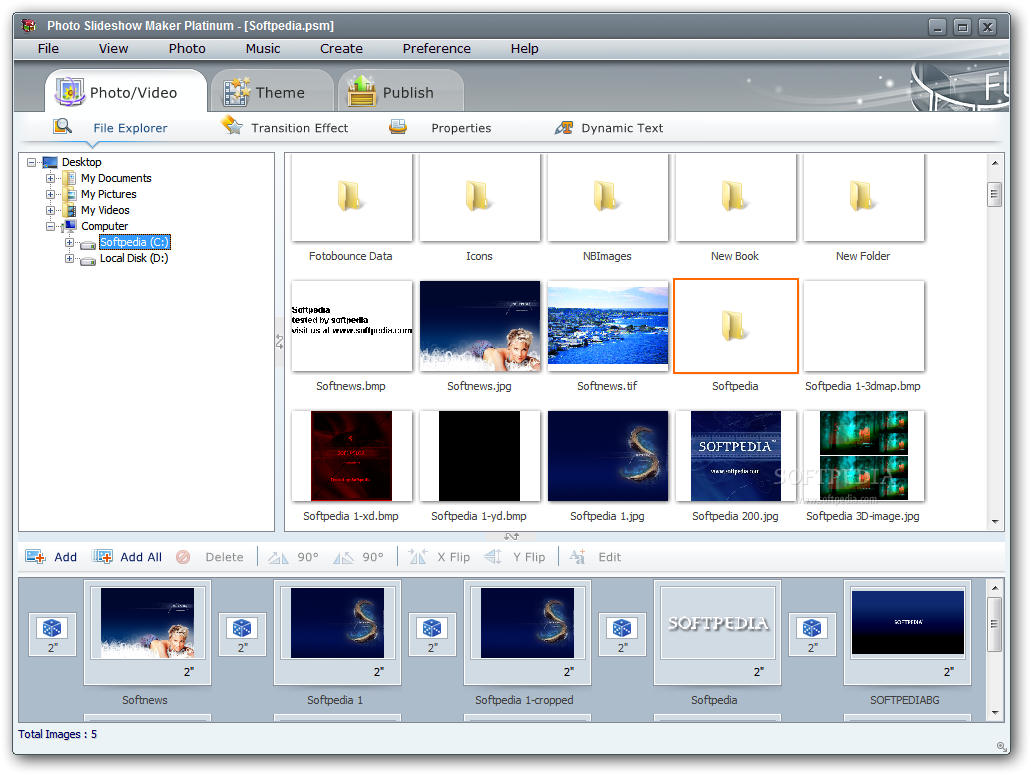Open the File menu

(x=48, y=49)
